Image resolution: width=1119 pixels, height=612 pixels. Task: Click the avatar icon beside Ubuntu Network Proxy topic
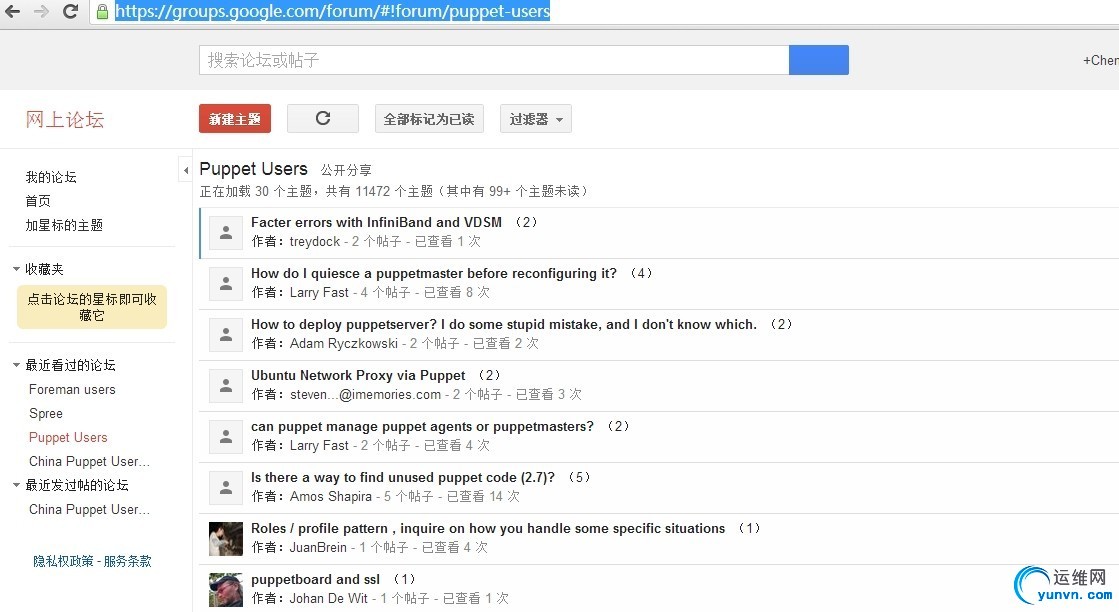226,386
